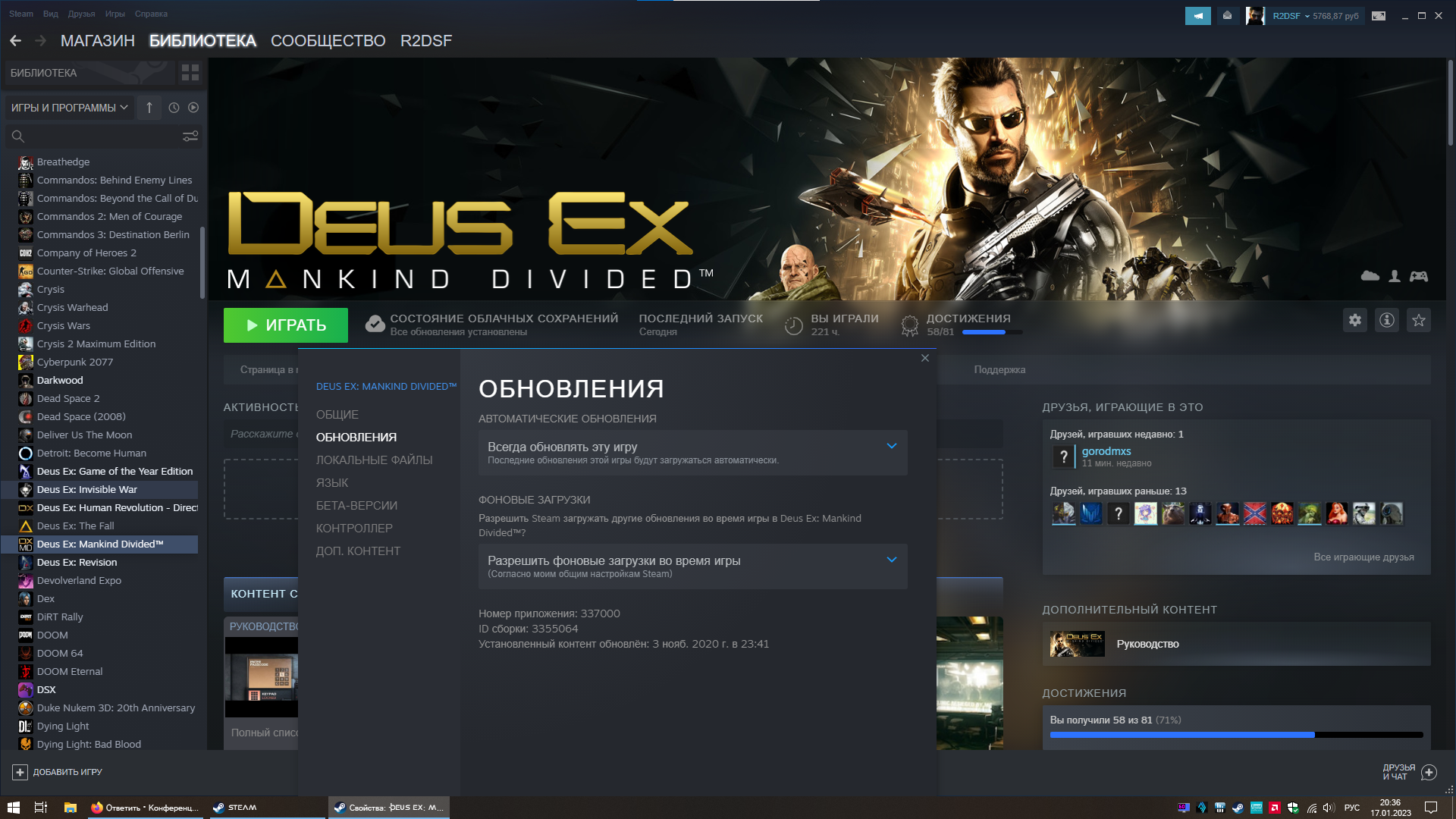Open friend gorodmxs profile link
The image size is (1456, 819).
(1106, 451)
